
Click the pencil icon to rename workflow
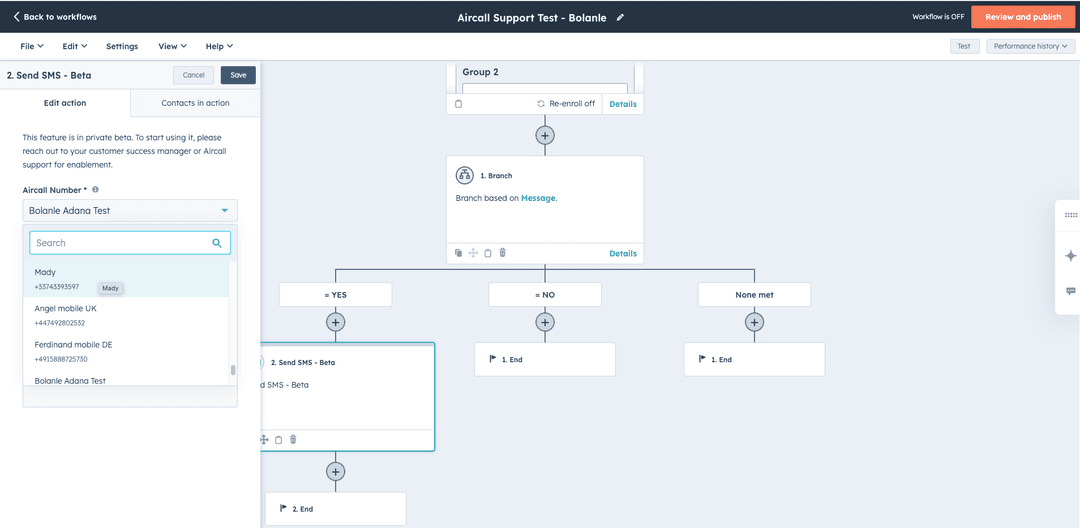(x=620, y=17)
